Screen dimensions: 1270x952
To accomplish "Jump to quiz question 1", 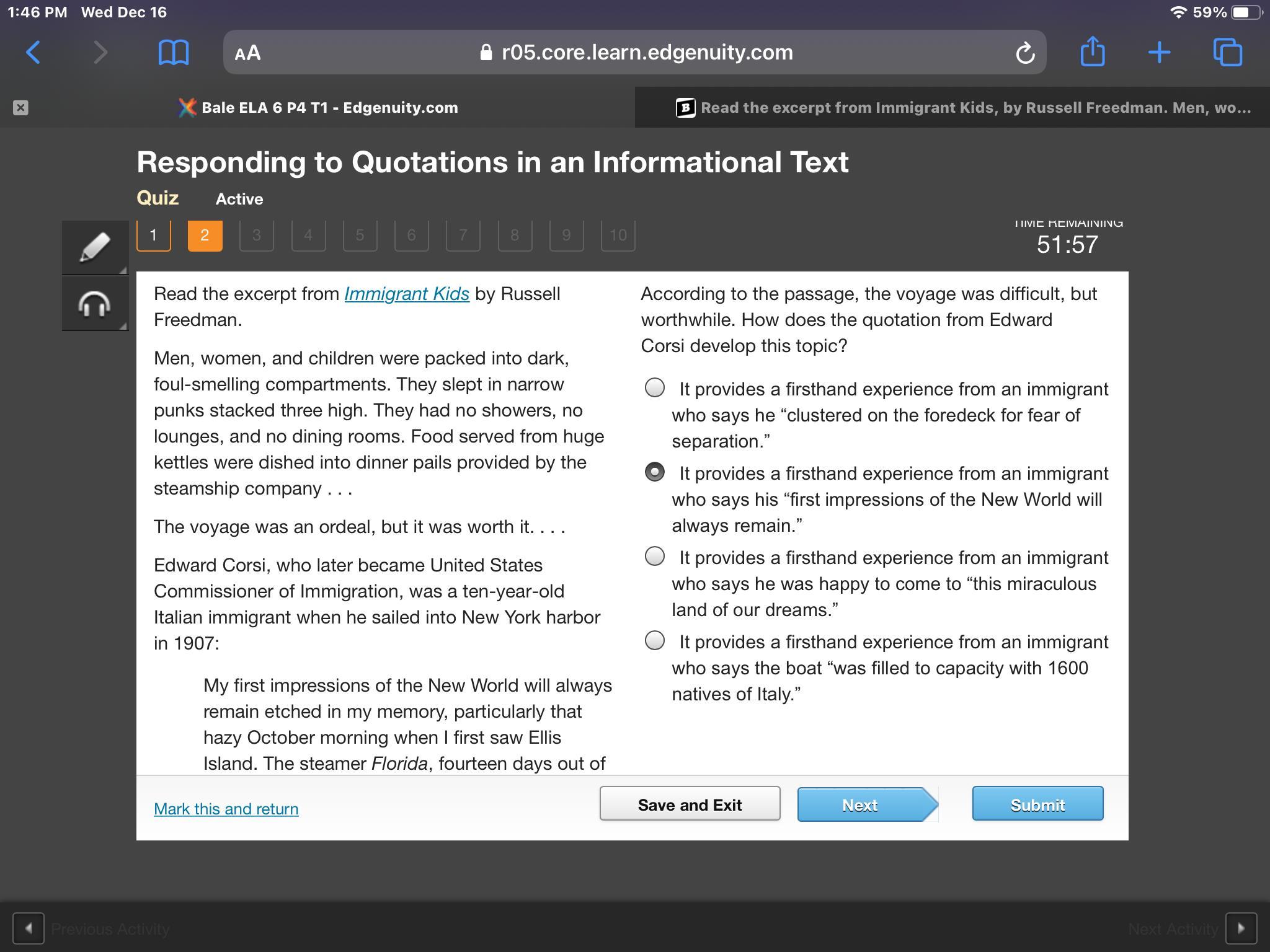I will click(153, 236).
